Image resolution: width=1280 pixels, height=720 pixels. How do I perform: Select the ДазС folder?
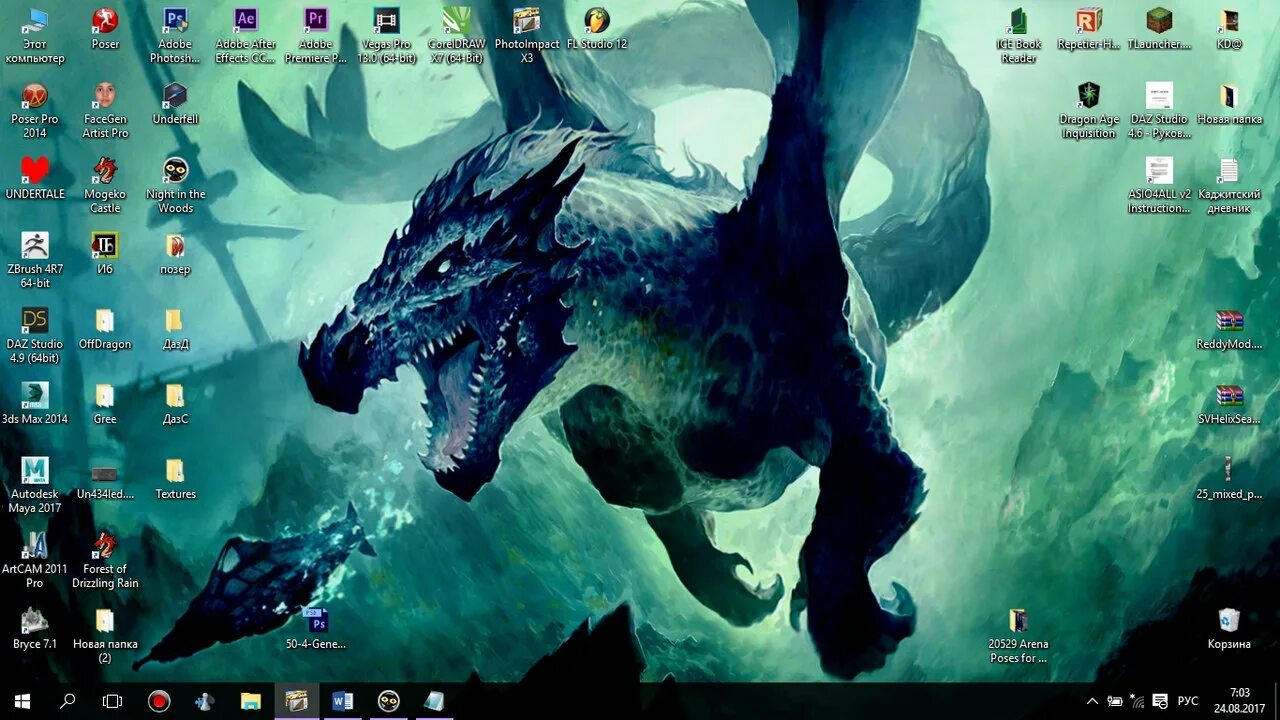tap(175, 404)
